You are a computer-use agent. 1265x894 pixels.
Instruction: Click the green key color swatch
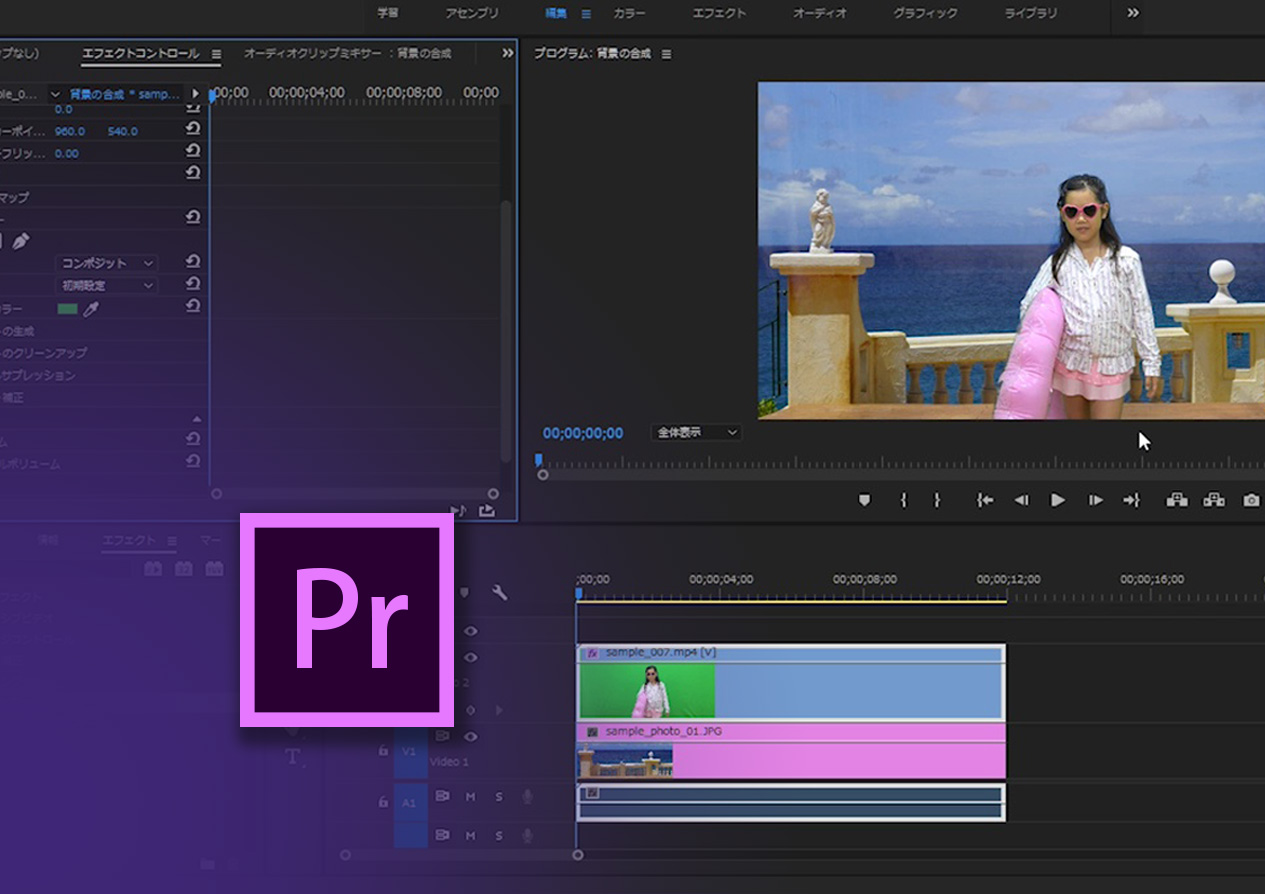(67, 309)
